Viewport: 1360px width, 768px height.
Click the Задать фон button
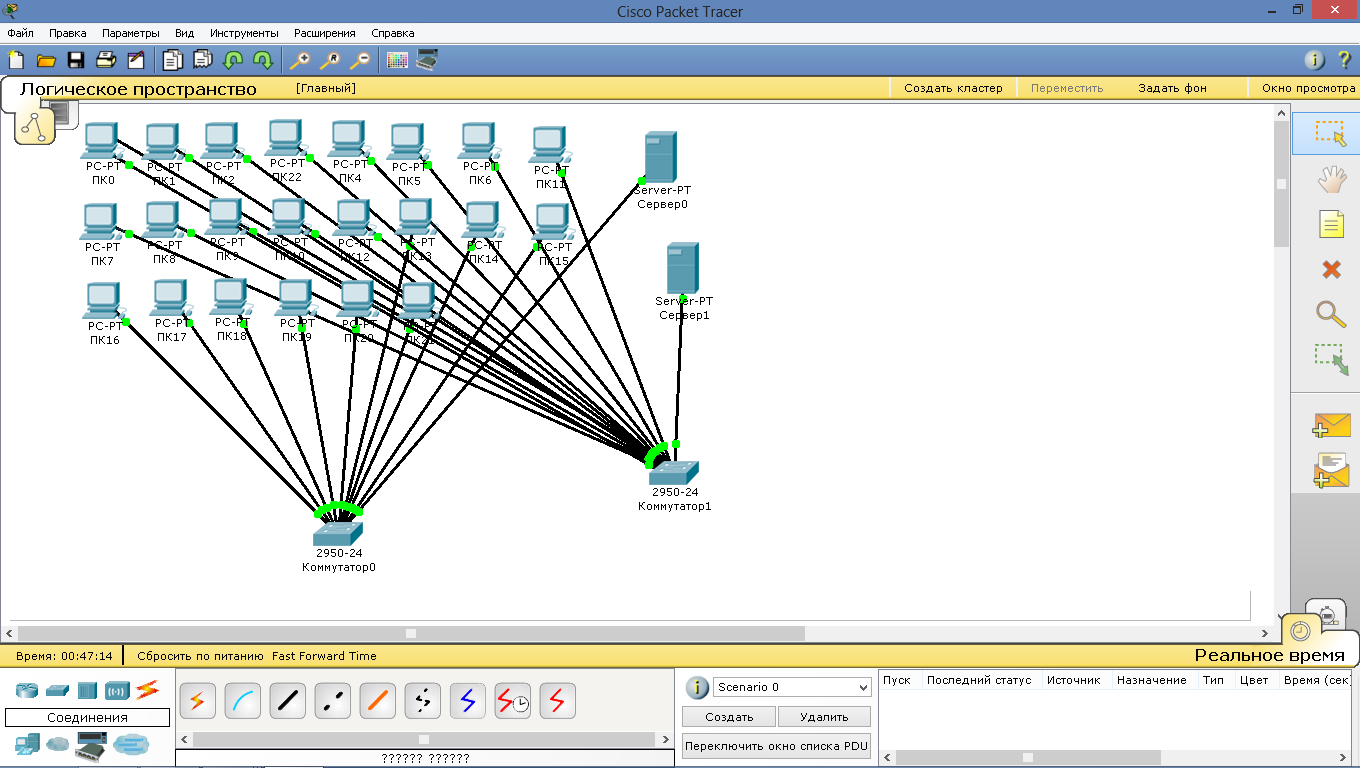[x=1172, y=88]
